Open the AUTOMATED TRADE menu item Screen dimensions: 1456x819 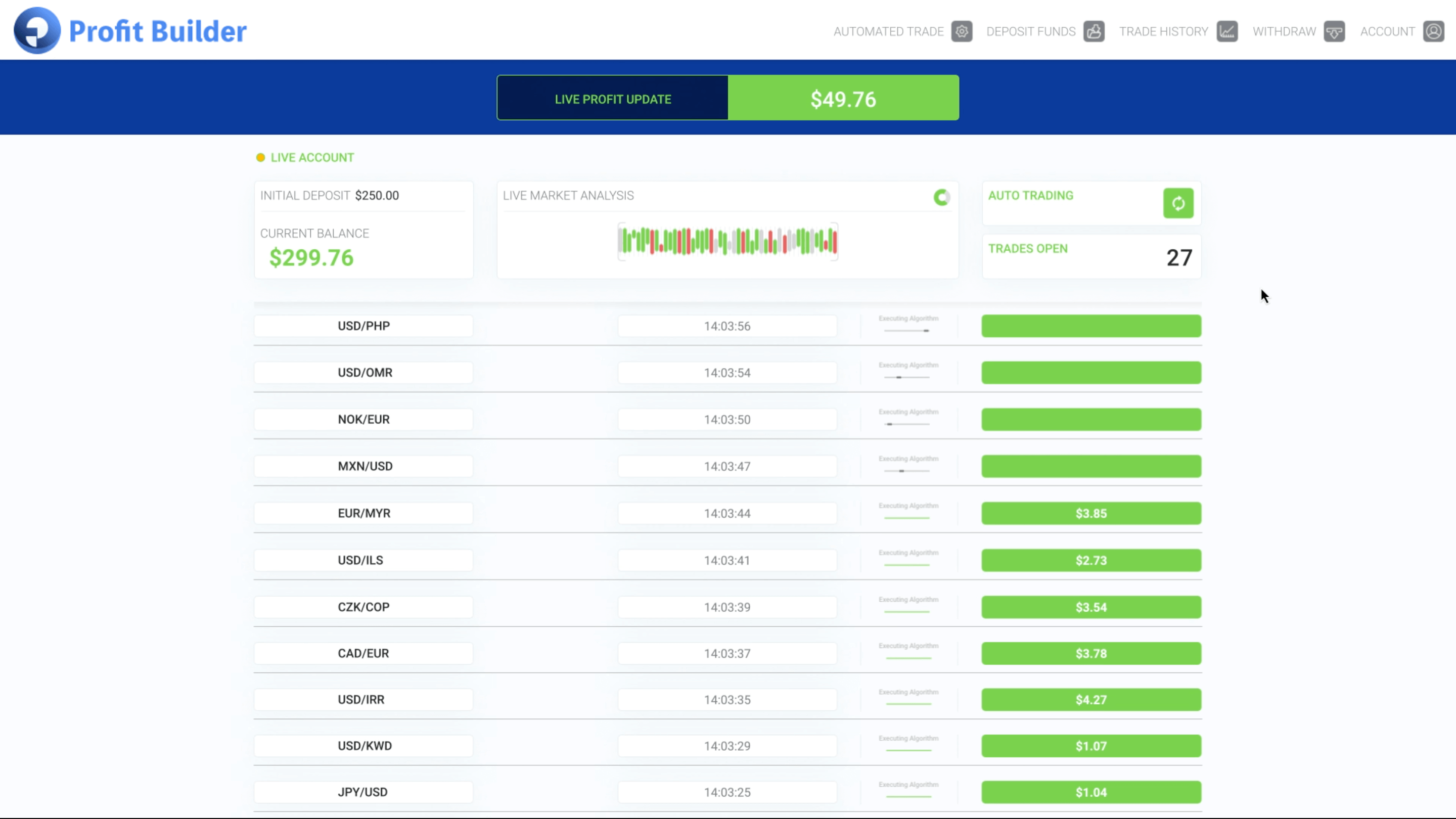pyautogui.click(x=889, y=32)
